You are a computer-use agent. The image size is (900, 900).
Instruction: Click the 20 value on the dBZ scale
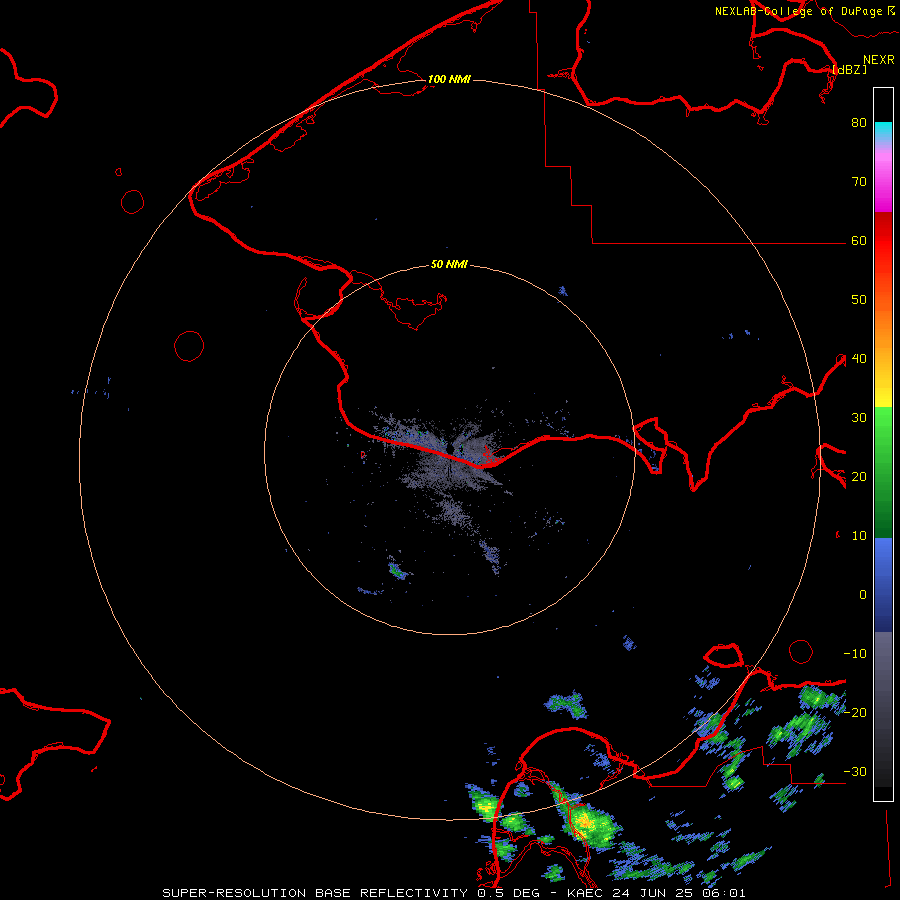click(x=859, y=477)
